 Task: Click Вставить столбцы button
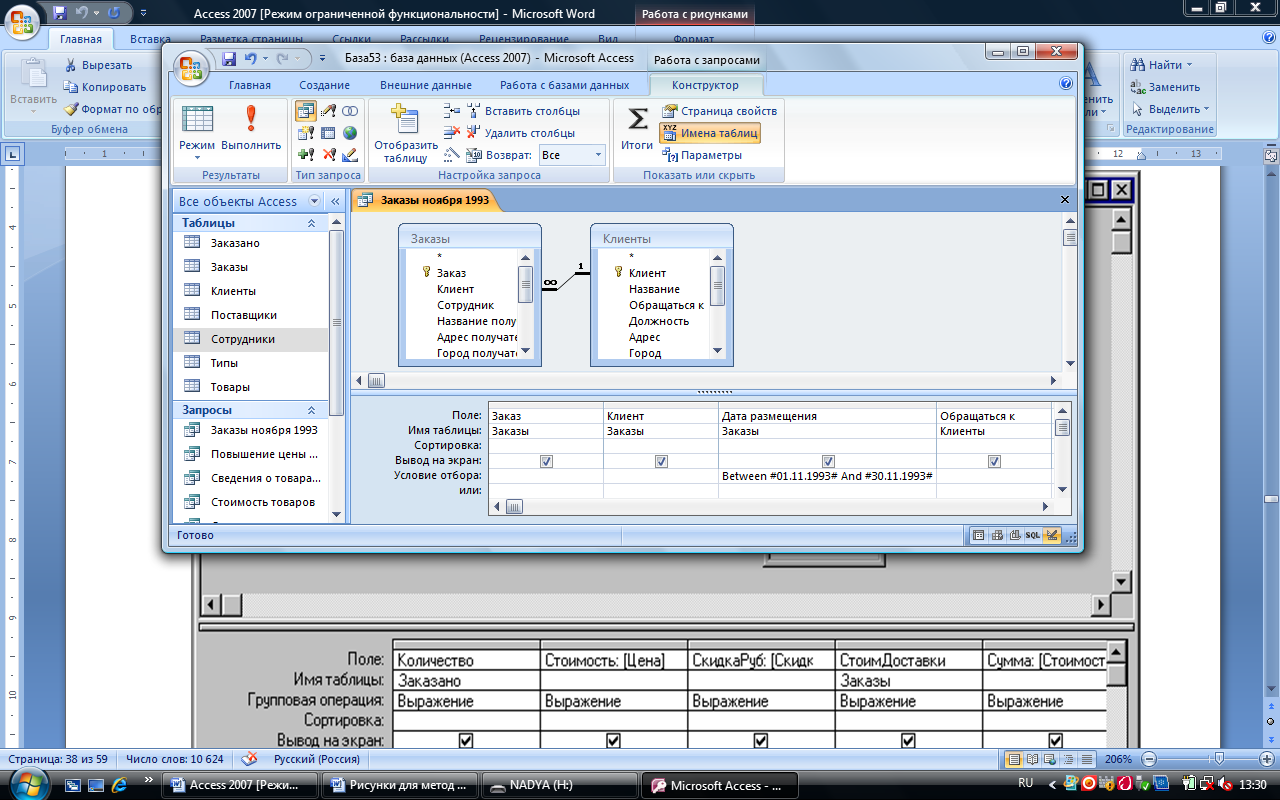tap(523, 111)
